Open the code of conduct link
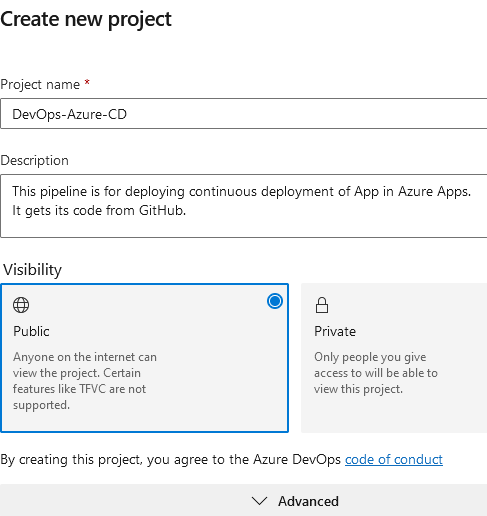Screen dimensions: 487x516 pos(394,459)
